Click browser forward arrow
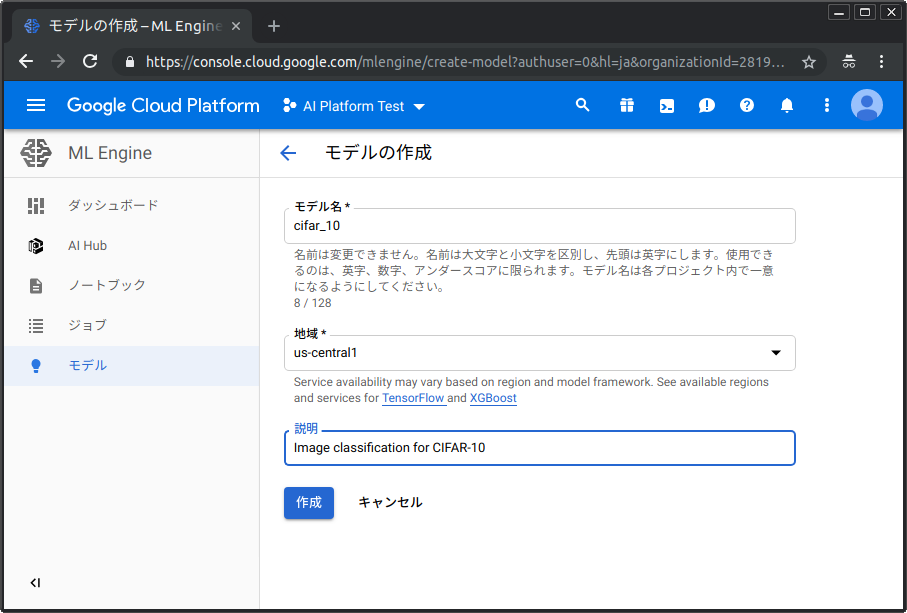 pyautogui.click(x=58, y=61)
